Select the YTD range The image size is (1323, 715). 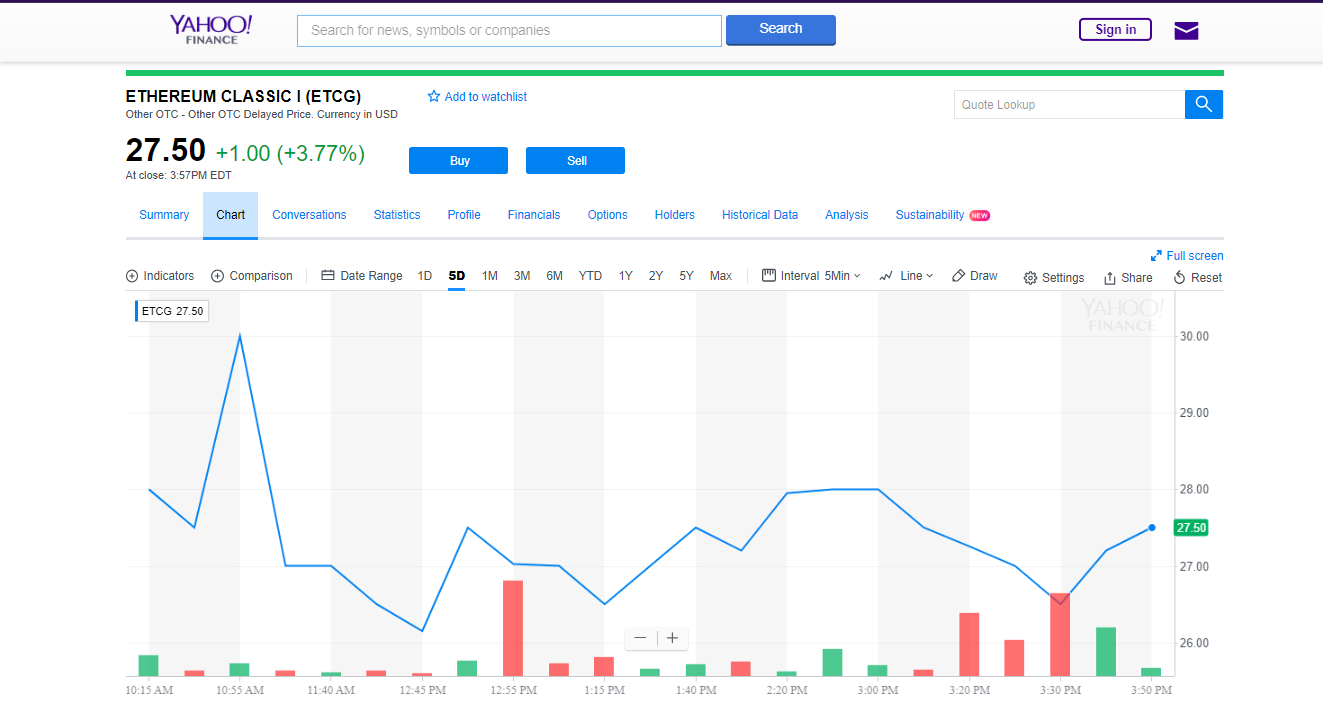(590, 275)
